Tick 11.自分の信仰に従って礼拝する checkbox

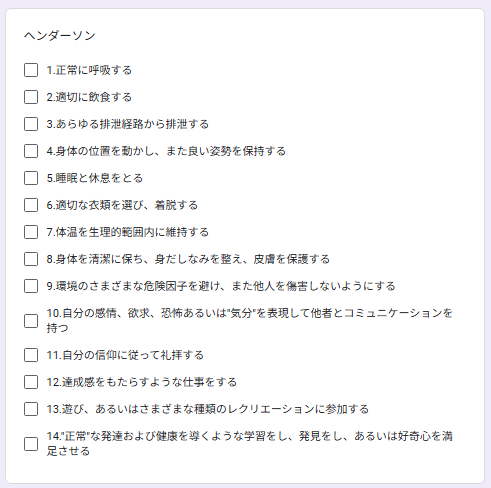click(31, 355)
